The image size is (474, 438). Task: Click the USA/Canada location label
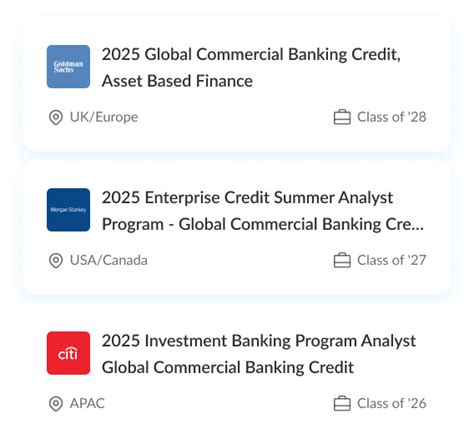tap(109, 260)
